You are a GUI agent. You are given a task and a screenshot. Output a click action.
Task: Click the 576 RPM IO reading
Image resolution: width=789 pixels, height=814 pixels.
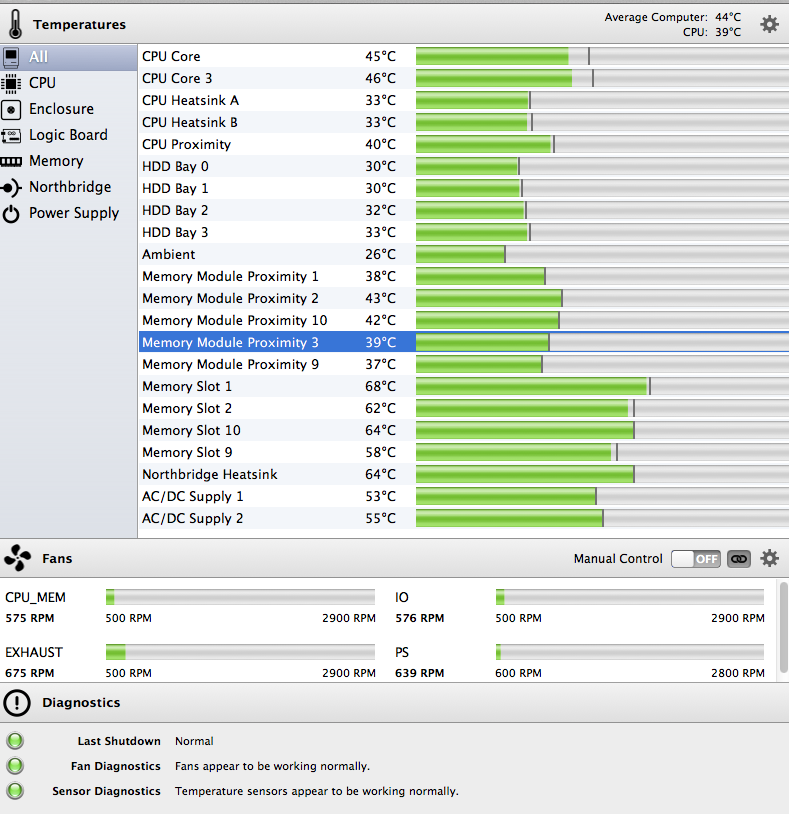(x=419, y=618)
